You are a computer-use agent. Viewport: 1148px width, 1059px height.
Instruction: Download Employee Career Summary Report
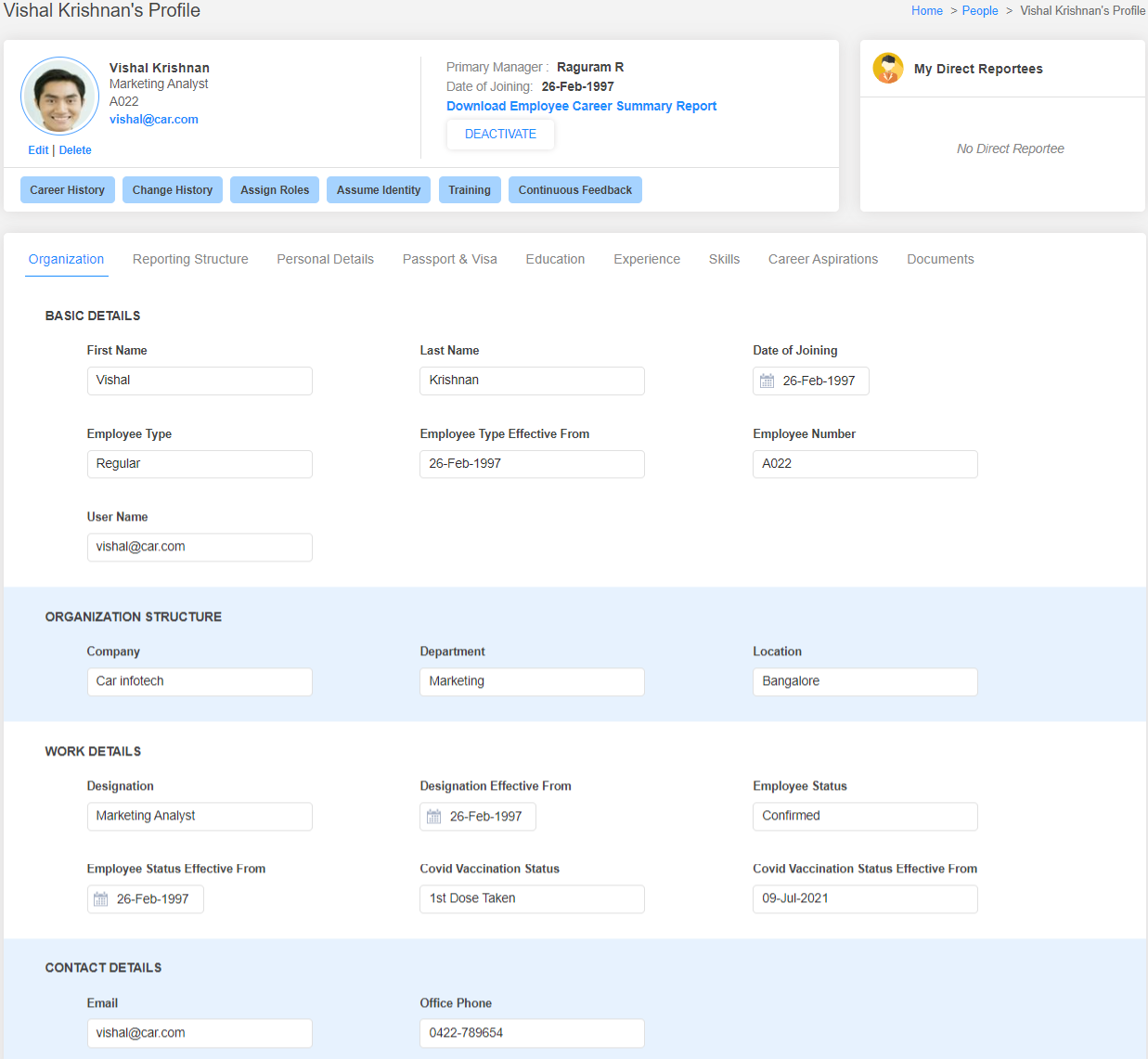click(581, 106)
